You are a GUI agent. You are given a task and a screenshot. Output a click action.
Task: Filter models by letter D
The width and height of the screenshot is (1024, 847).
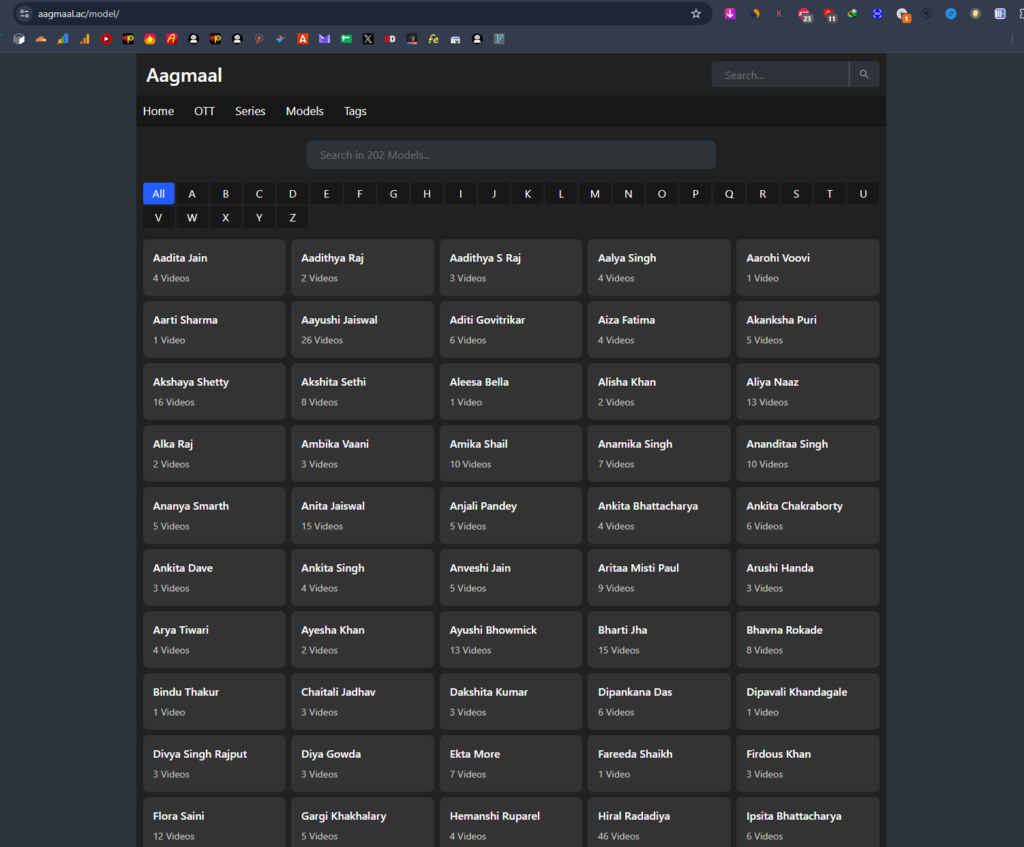tap(293, 194)
